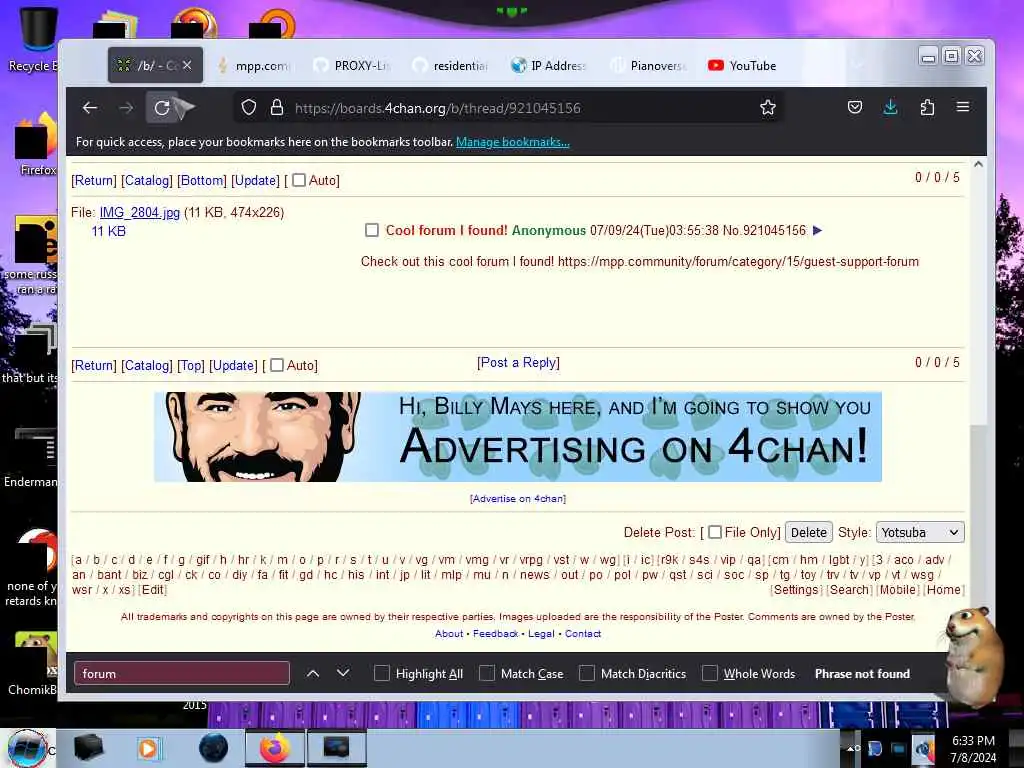
Task: Switch to the Pianoverse tab
Action: (x=649, y=65)
